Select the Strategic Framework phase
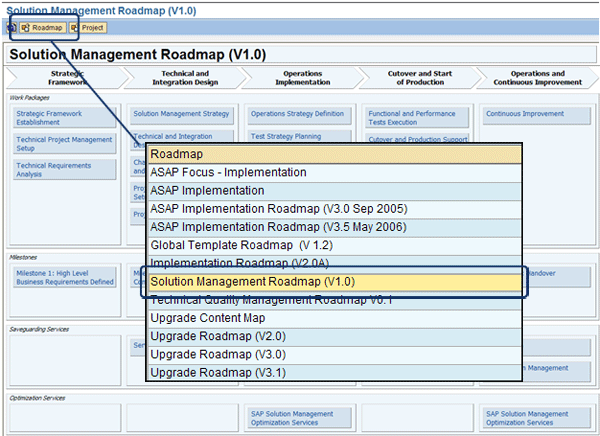The width and height of the screenshot is (600, 436). coord(67,78)
